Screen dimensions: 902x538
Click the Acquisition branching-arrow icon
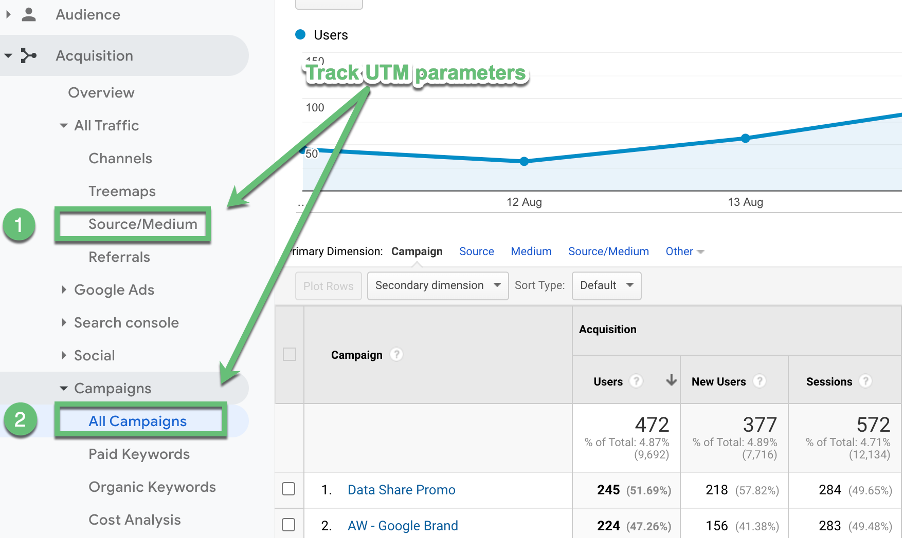point(28,56)
